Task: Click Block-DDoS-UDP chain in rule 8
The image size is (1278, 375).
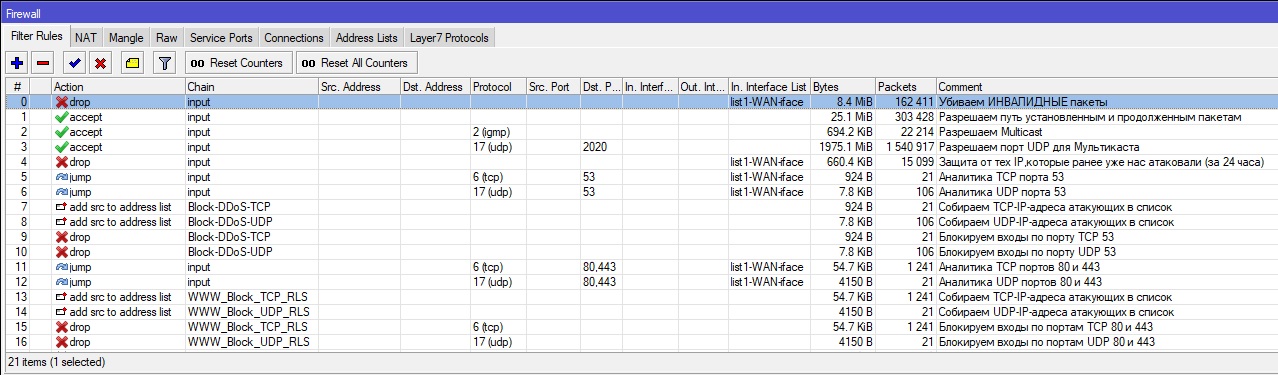Action: pos(229,222)
